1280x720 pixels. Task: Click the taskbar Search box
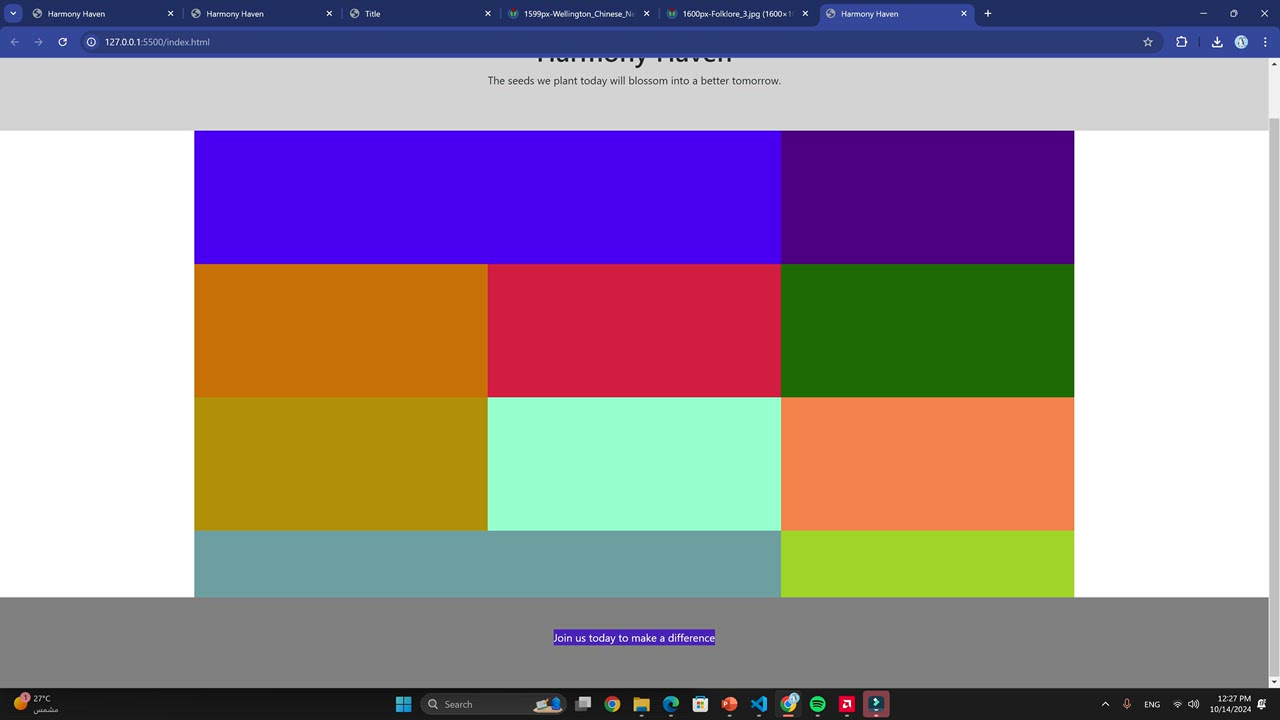tap(492, 704)
